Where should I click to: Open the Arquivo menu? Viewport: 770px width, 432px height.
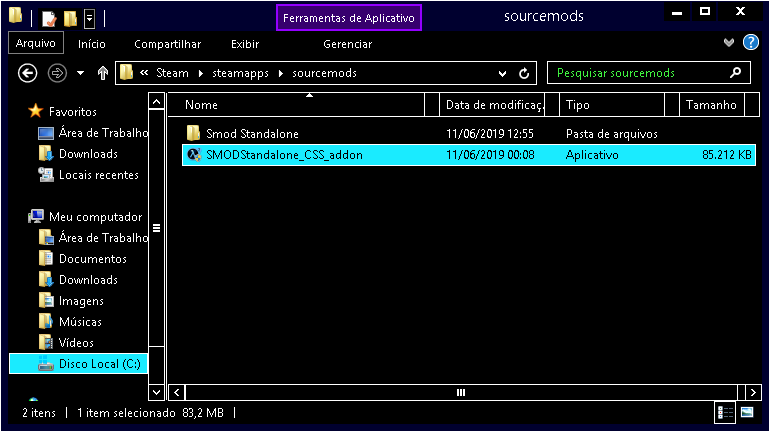(x=36, y=43)
